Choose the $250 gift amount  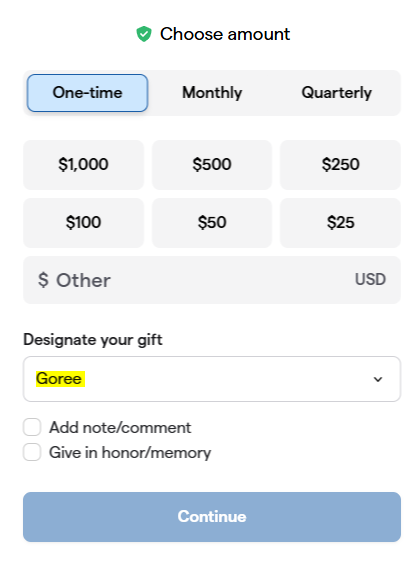tap(340, 165)
